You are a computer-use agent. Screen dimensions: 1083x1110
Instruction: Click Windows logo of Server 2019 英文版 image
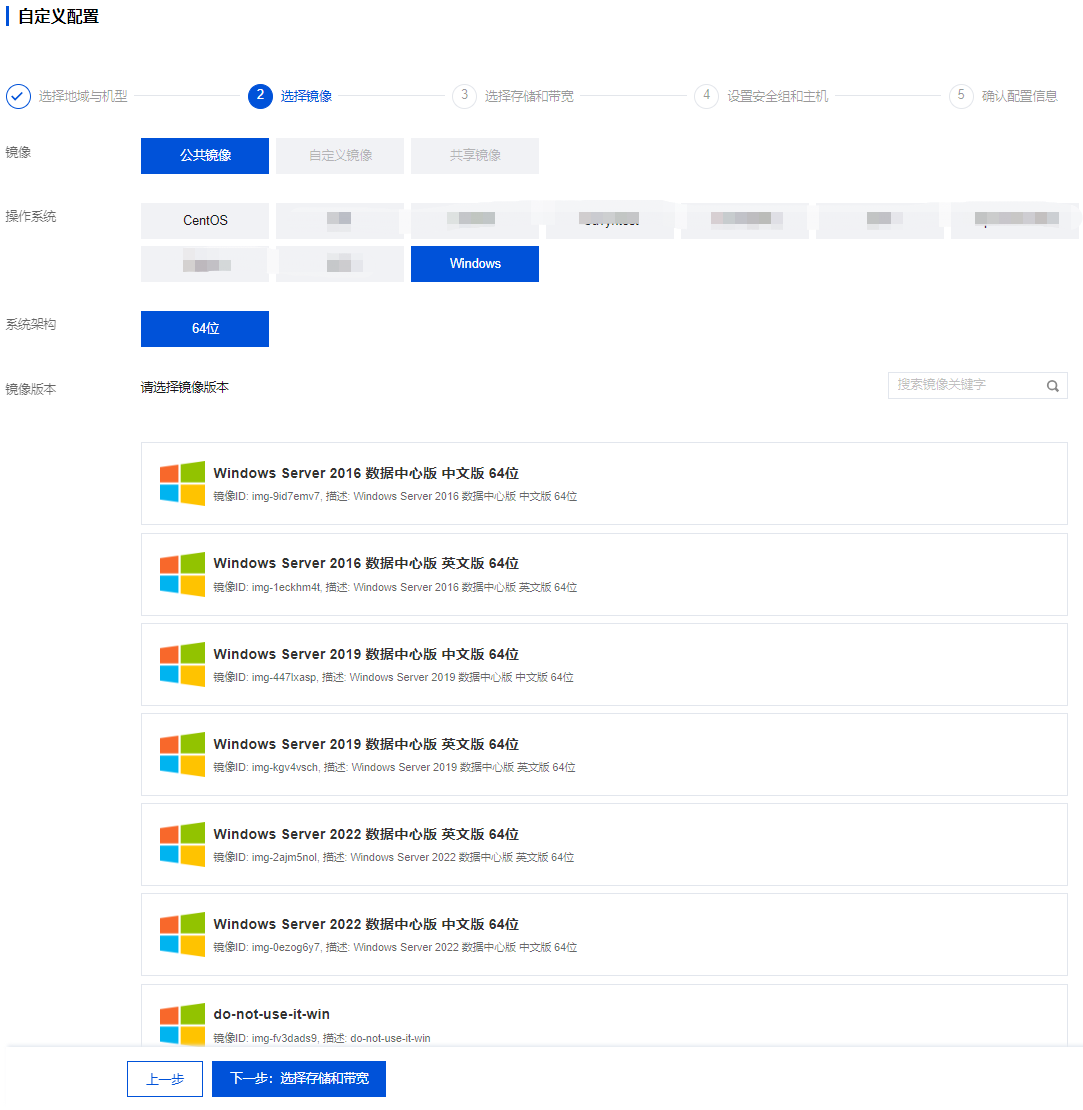tap(183, 754)
